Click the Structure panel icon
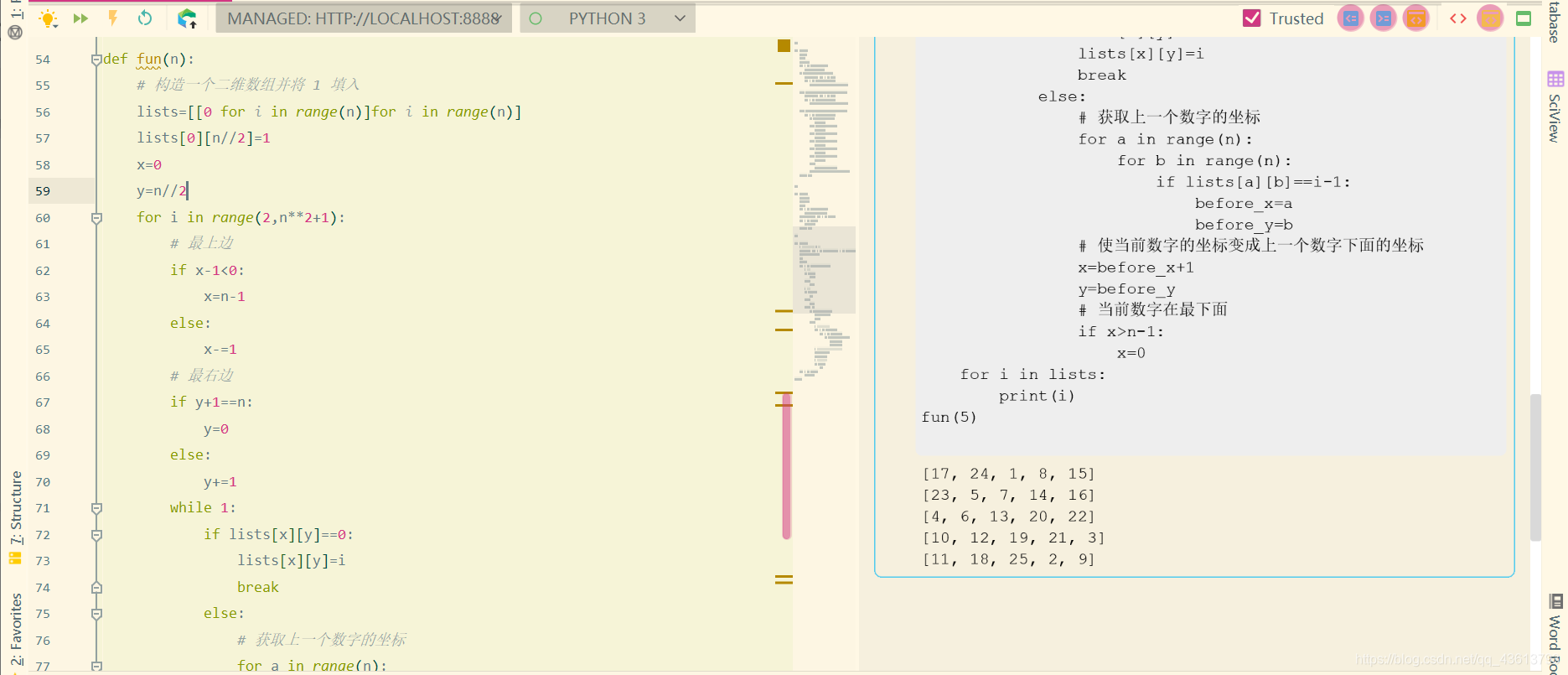Viewport: 1568px width, 675px height. pos(15,558)
